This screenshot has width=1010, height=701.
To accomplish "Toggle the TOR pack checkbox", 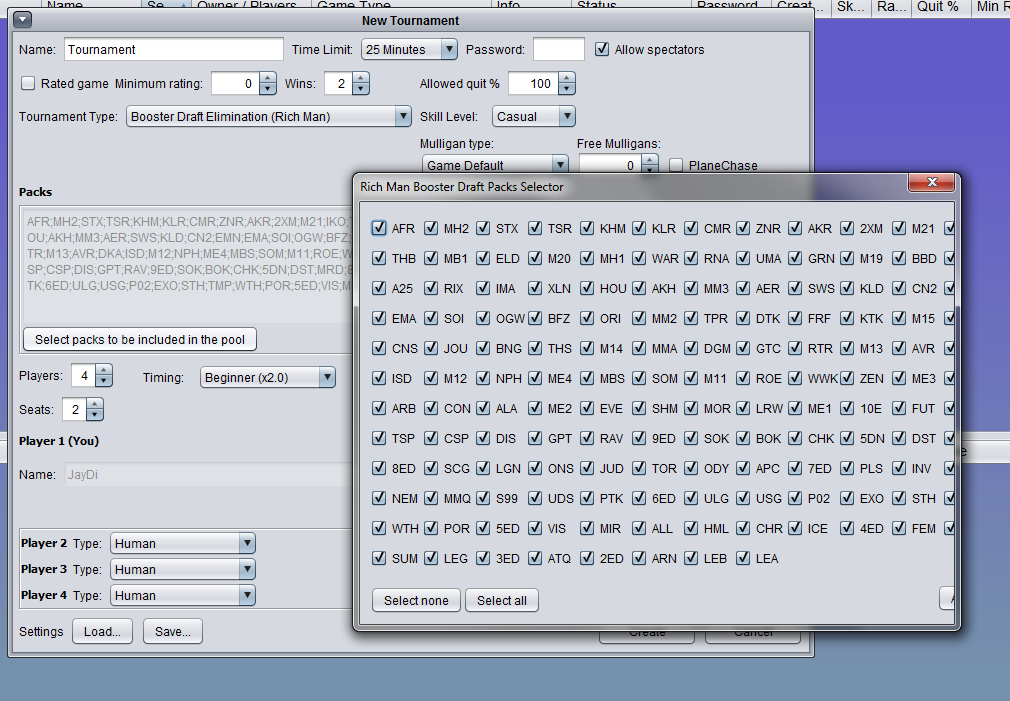I will 639,468.
